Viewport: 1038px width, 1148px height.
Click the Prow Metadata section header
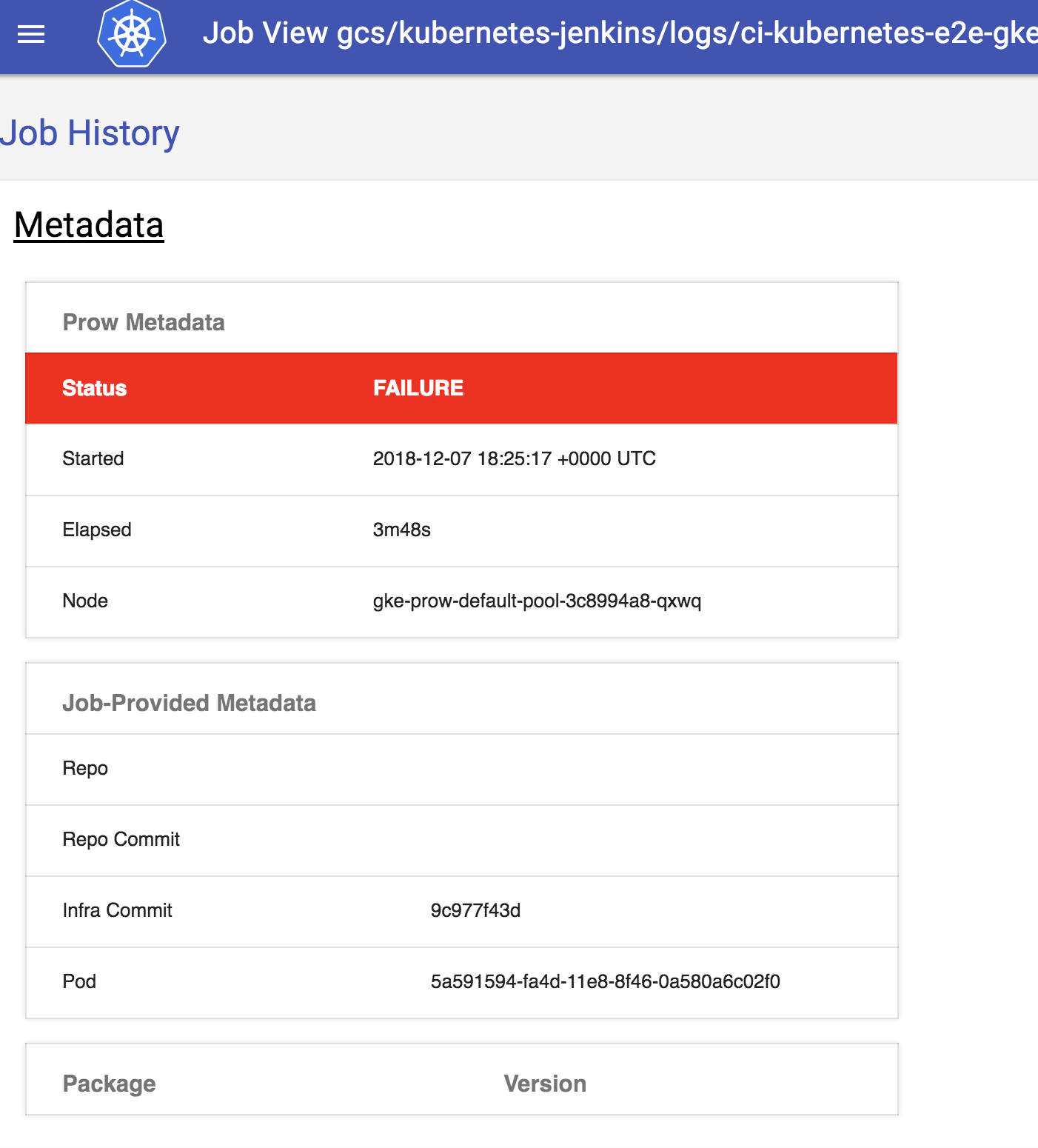pos(144,322)
